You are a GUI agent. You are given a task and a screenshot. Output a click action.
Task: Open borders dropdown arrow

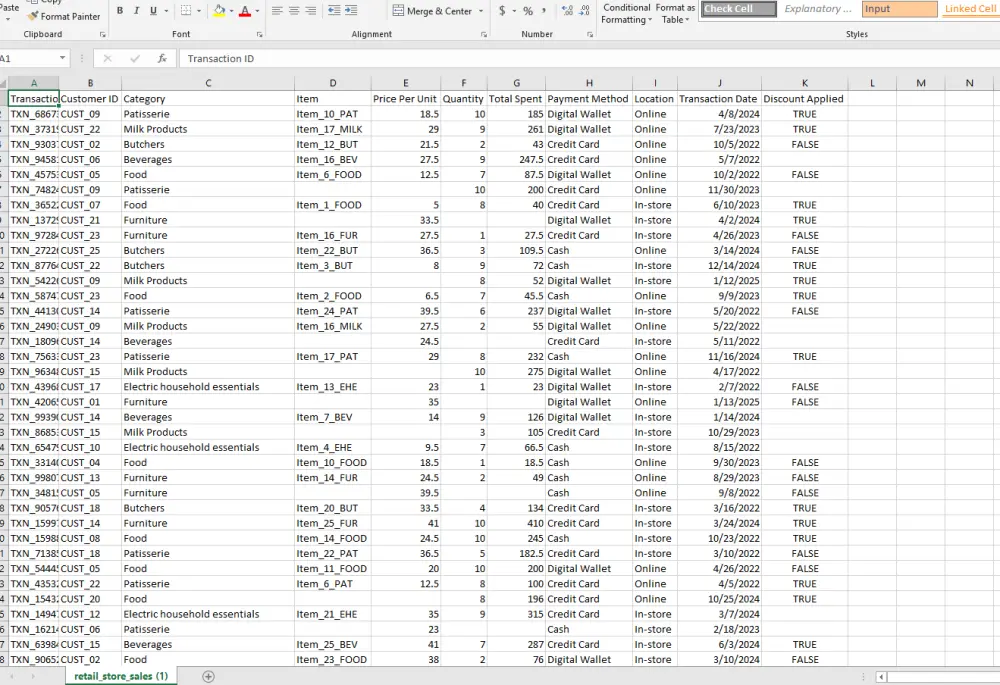point(198,11)
